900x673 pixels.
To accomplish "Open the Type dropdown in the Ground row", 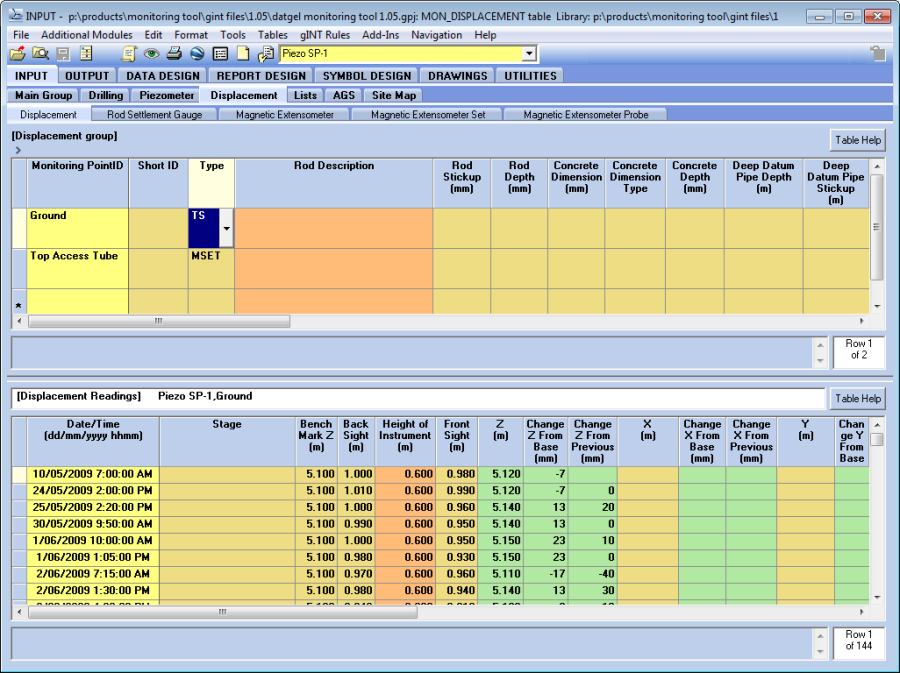I will tap(226, 229).
